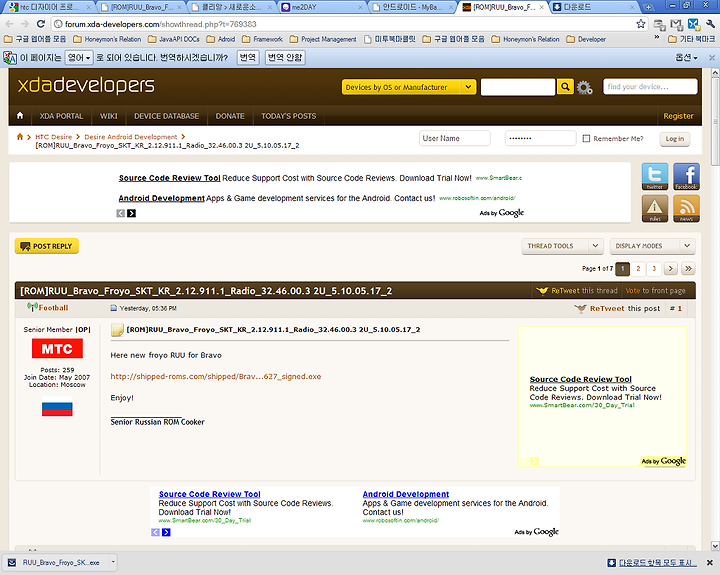Click the vertical page scrollbar thumb
This screenshot has height=575, width=720.
[x=715, y=122]
